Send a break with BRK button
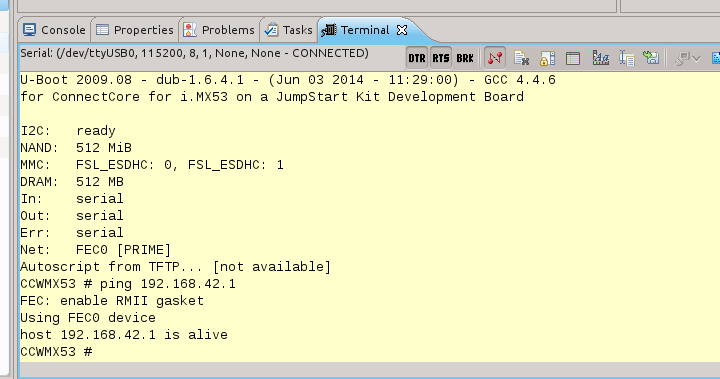The height and width of the screenshot is (379, 720). [465, 58]
